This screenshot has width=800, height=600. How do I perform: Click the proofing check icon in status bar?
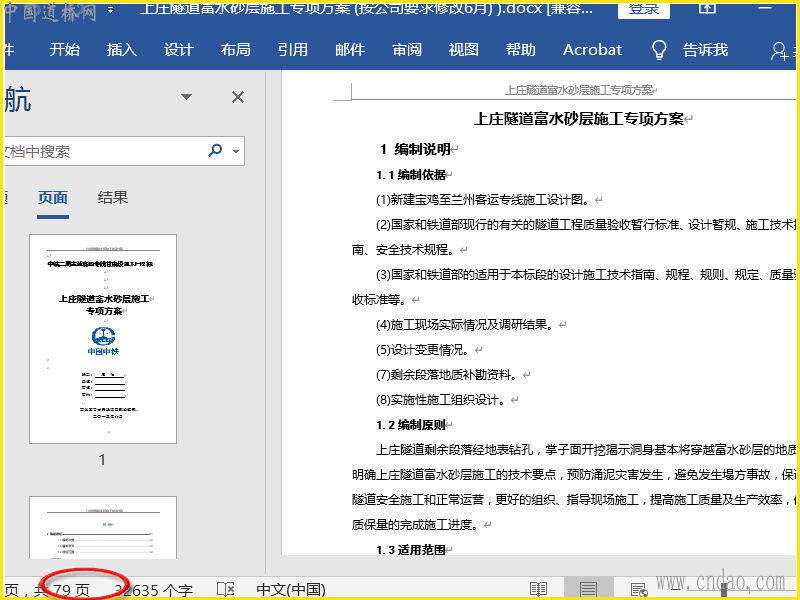[226, 590]
